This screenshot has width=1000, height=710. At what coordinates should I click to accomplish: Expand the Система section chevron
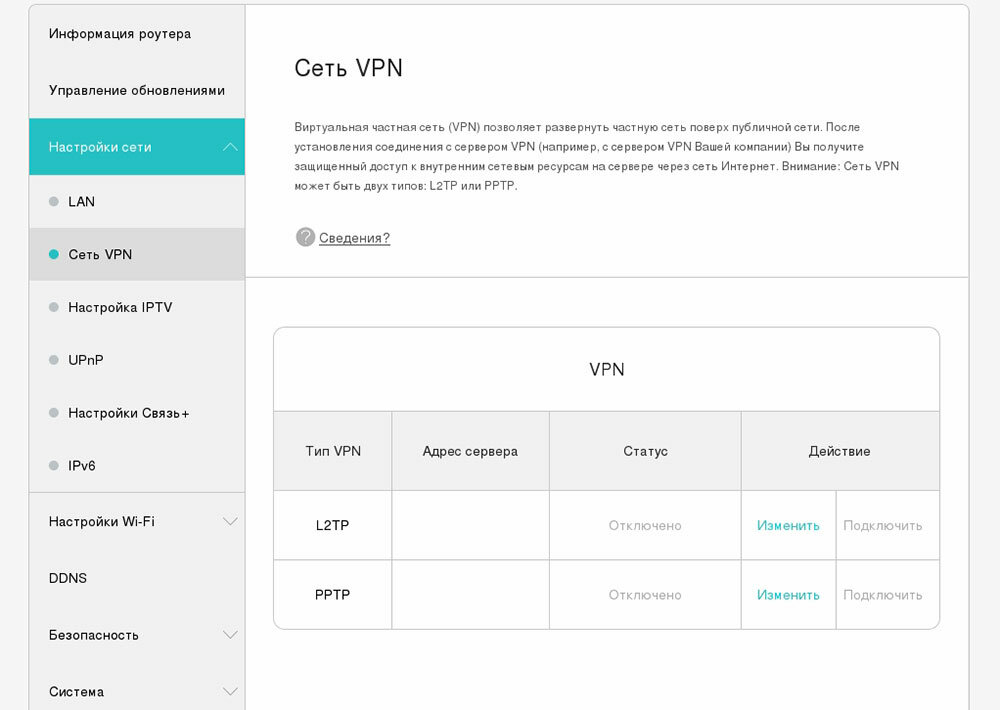point(230,692)
